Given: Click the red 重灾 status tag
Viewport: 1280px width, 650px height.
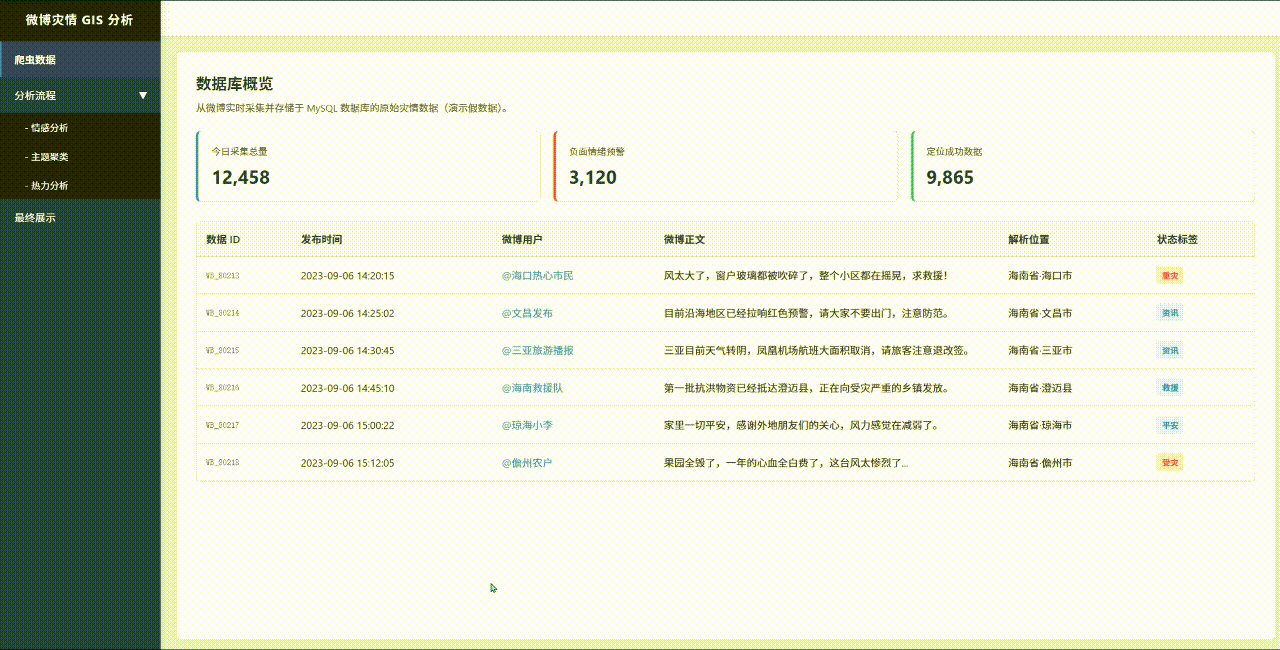Looking at the screenshot, I should [x=1169, y=276].
